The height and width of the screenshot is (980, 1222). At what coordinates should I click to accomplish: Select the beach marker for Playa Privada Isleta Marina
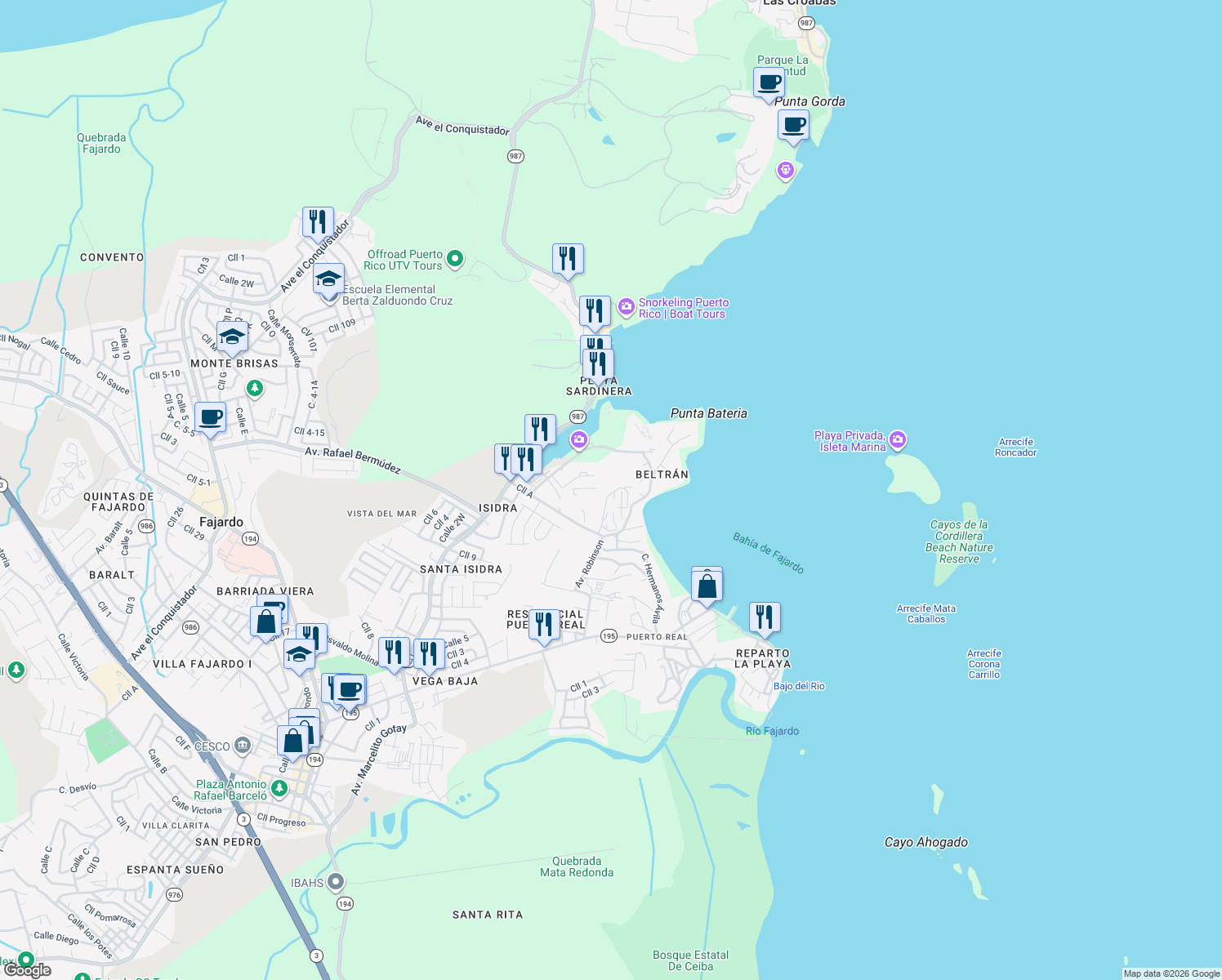[x=897, y=439]
